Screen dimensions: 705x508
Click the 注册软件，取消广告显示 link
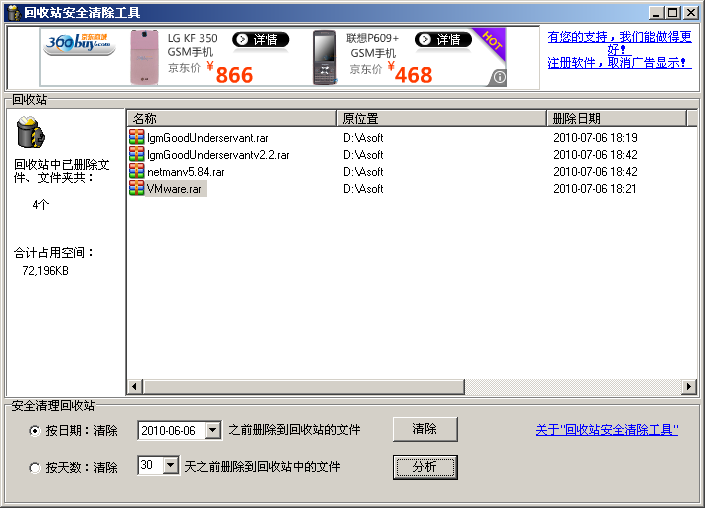pos(618,63)
